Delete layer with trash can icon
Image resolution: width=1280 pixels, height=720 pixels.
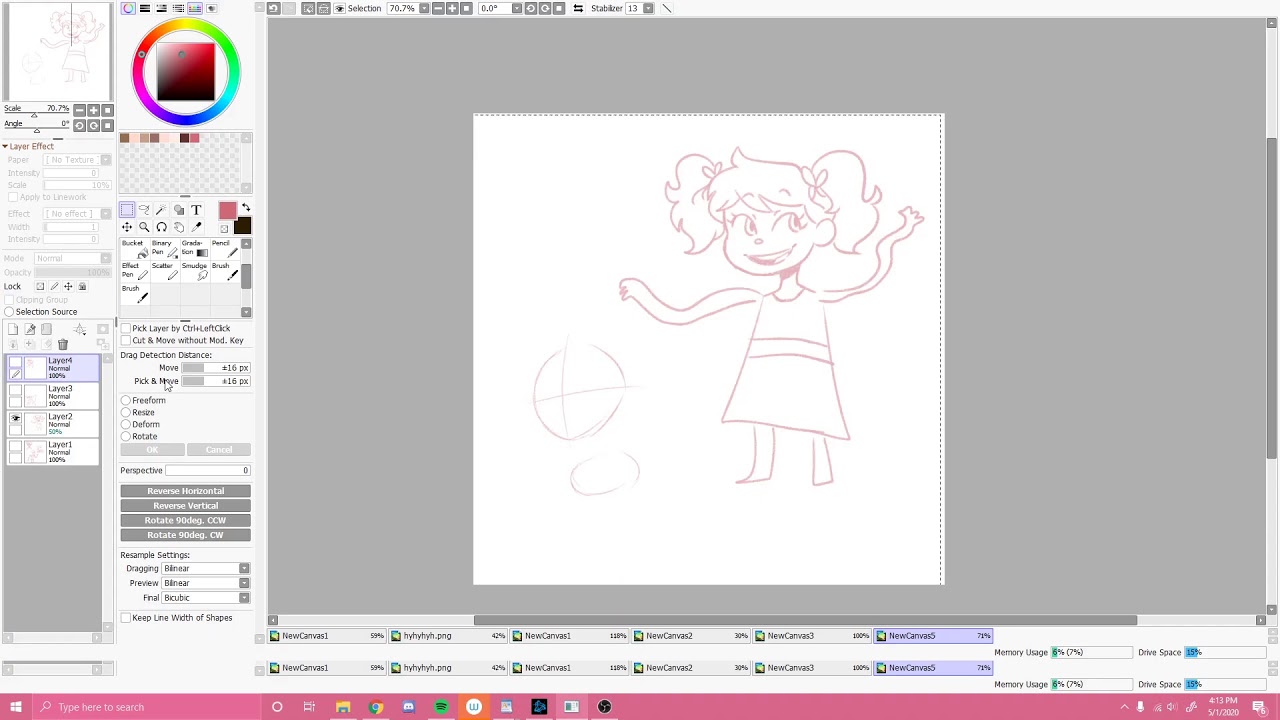(x=63, y=344)
